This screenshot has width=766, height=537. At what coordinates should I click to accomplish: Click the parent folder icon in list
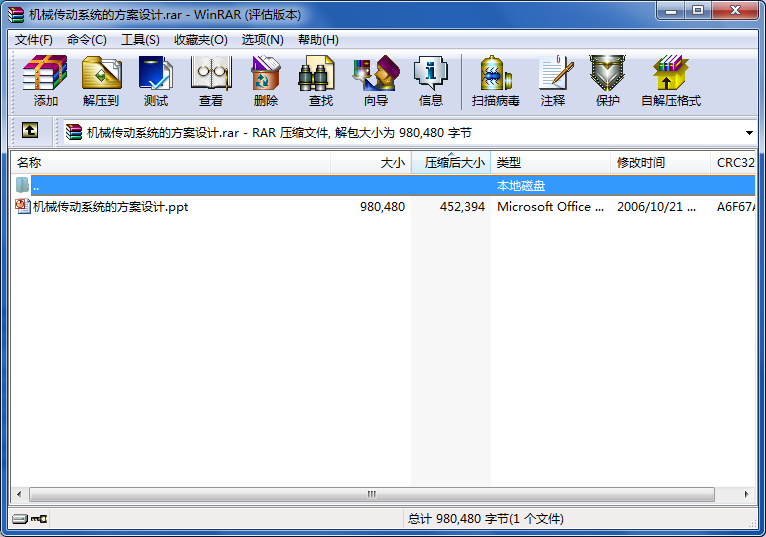[x=22, y=185]
